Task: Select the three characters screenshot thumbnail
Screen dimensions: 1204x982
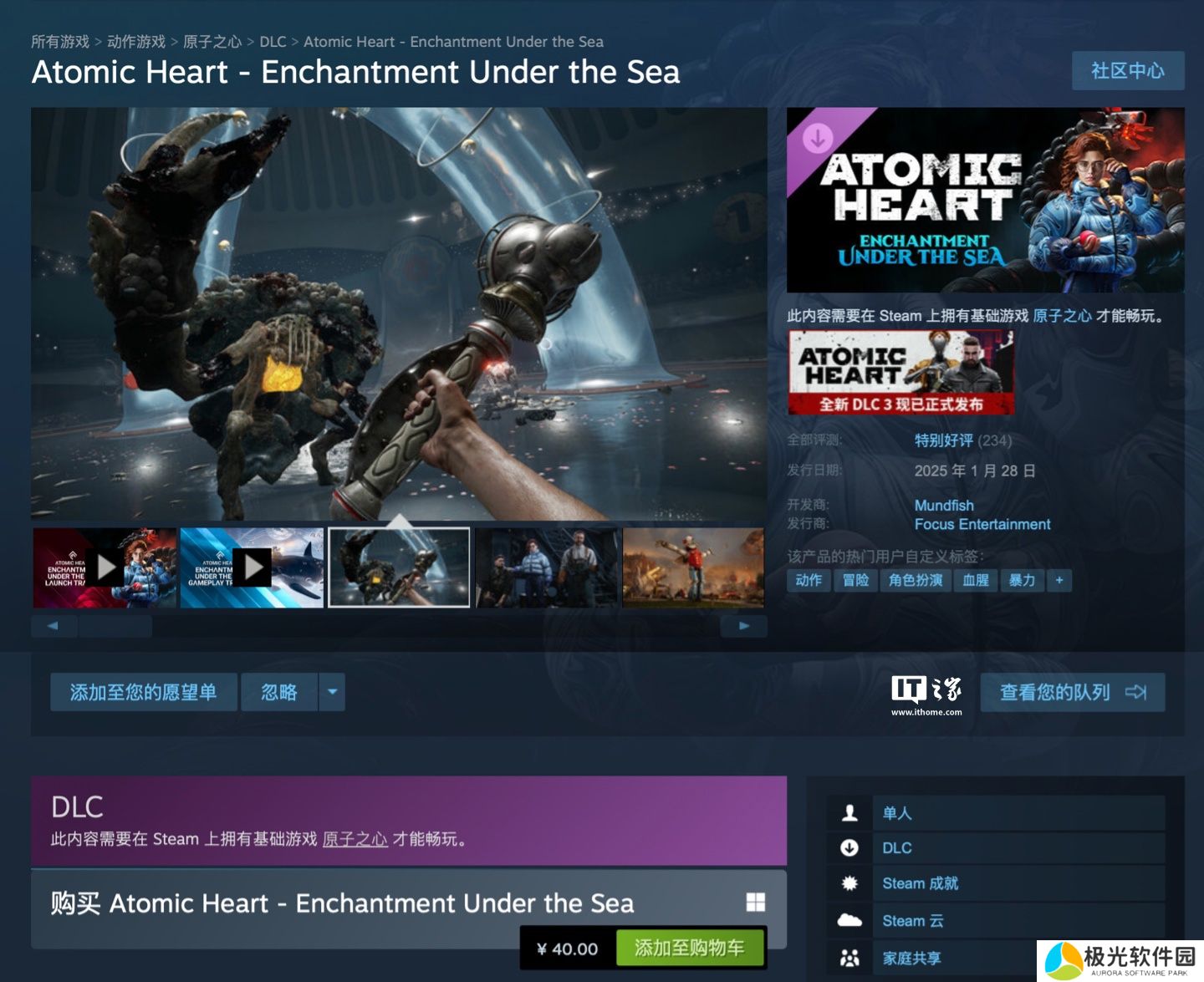Action: [x=547, y=567]
